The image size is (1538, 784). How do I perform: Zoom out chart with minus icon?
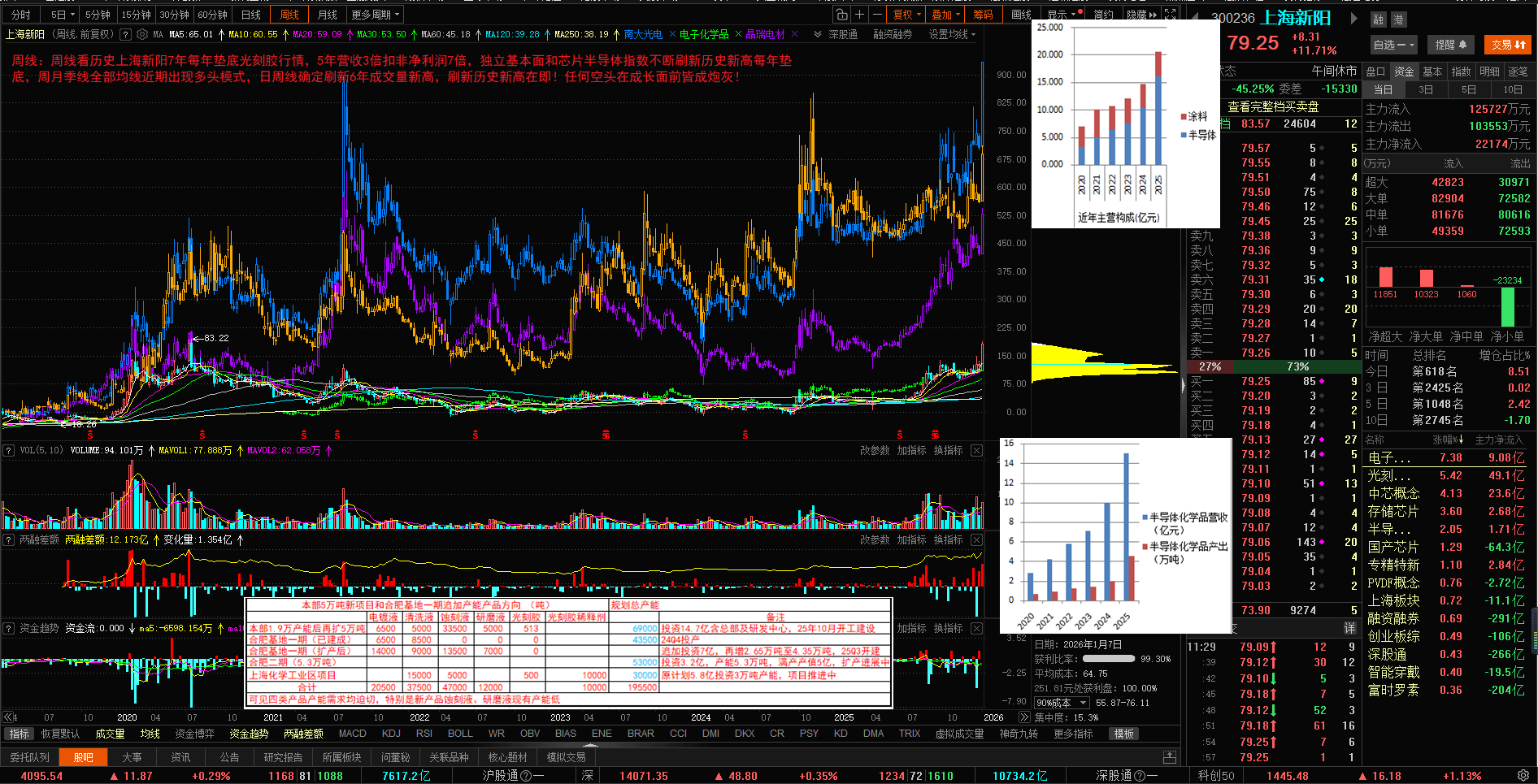[877, 15]
